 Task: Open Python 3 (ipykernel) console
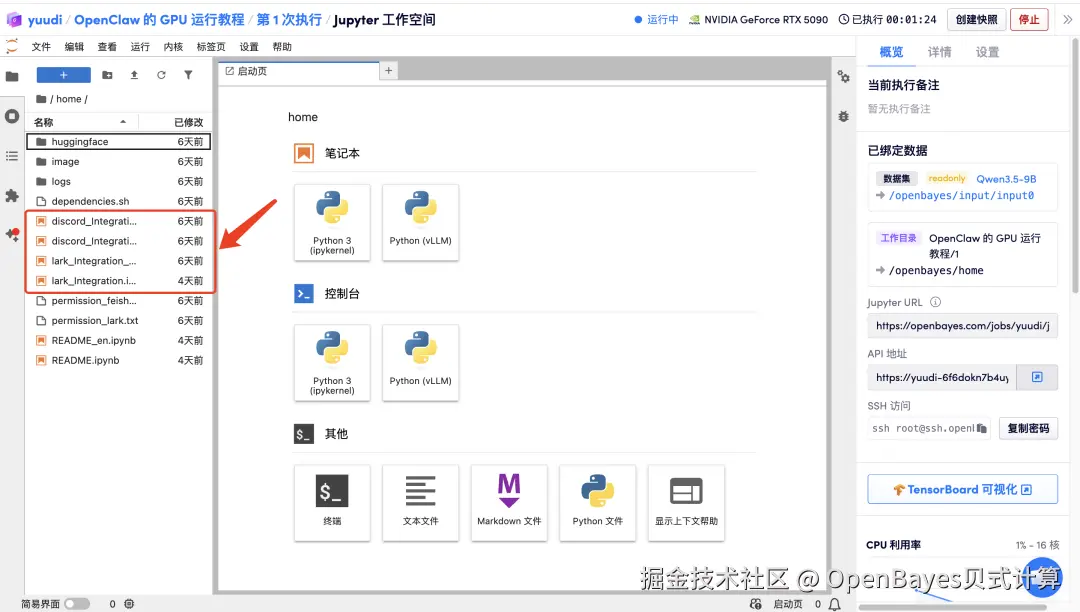pyautogui.click(x=332, y=363)
